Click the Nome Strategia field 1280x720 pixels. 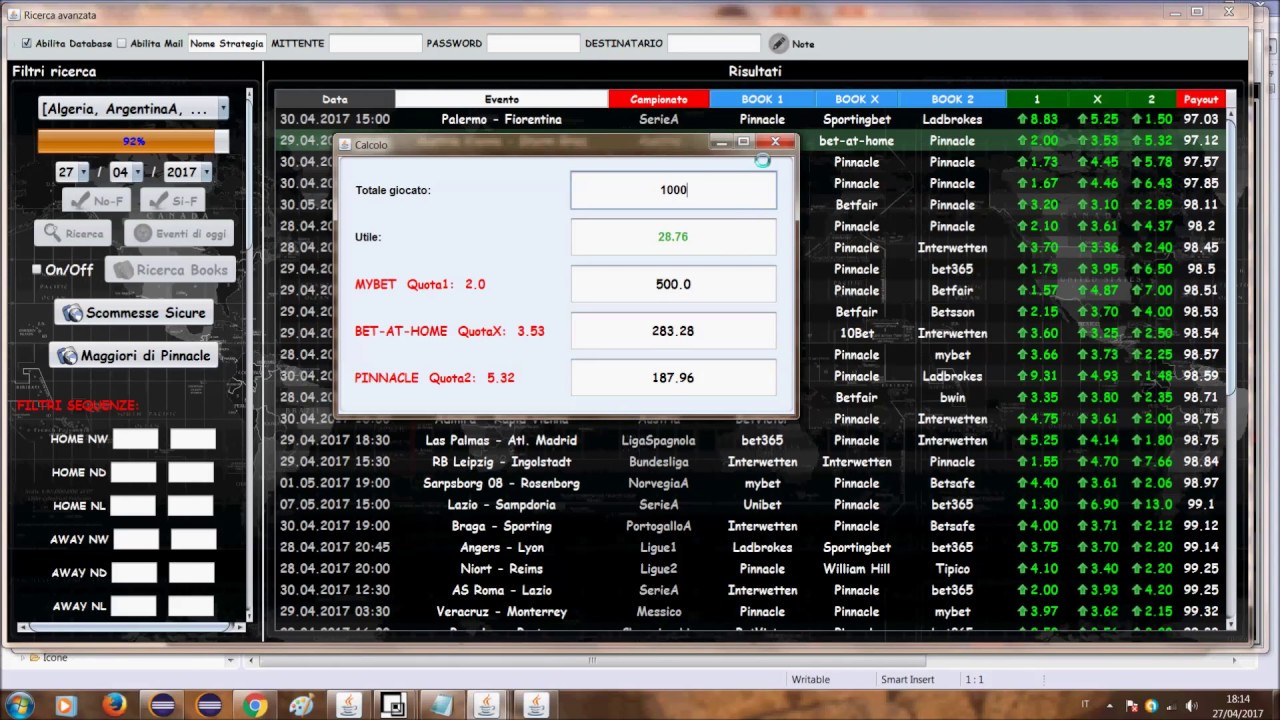(227, 43)
